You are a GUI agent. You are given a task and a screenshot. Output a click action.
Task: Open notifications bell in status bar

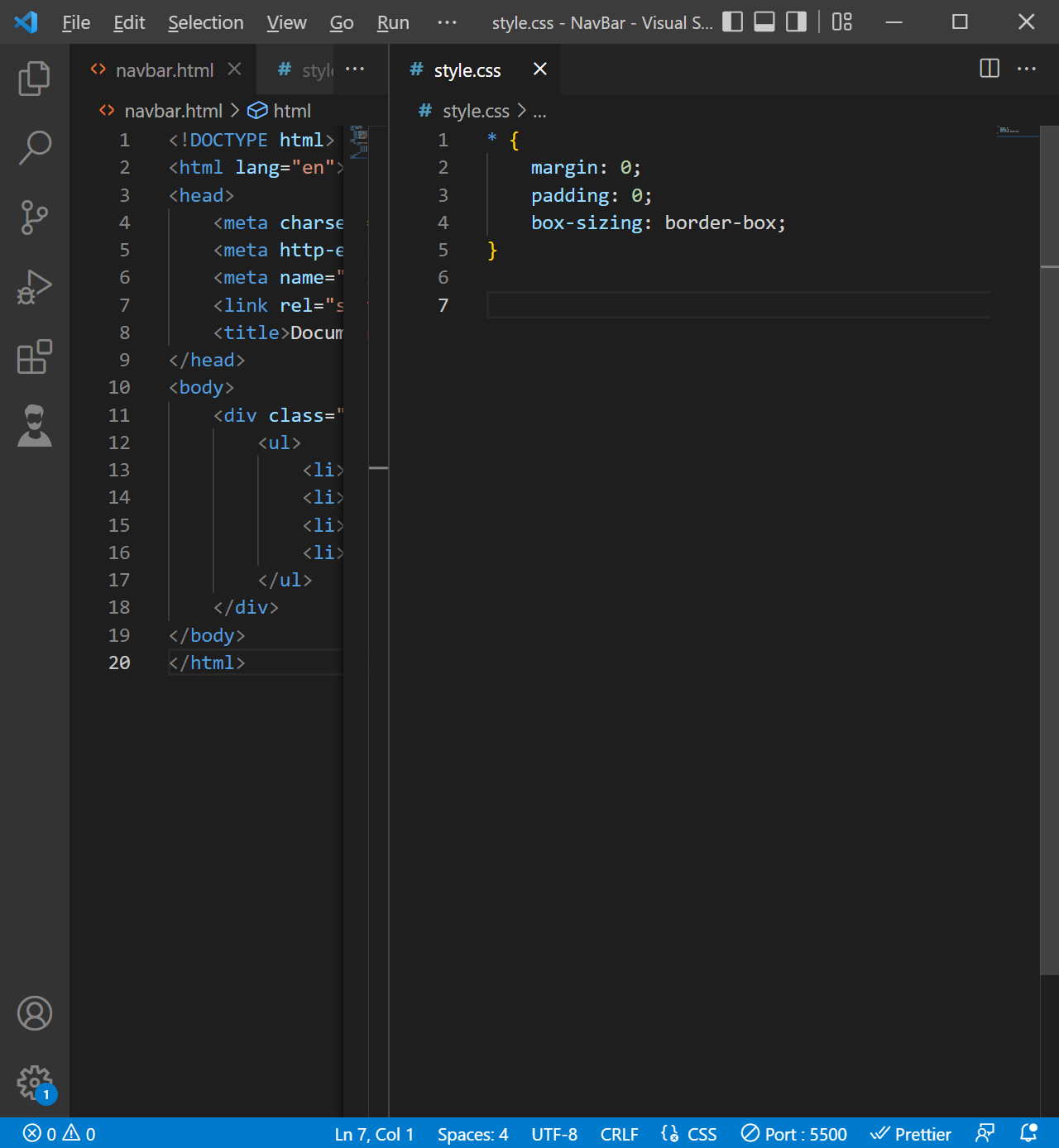(x=1028, y=1134)
